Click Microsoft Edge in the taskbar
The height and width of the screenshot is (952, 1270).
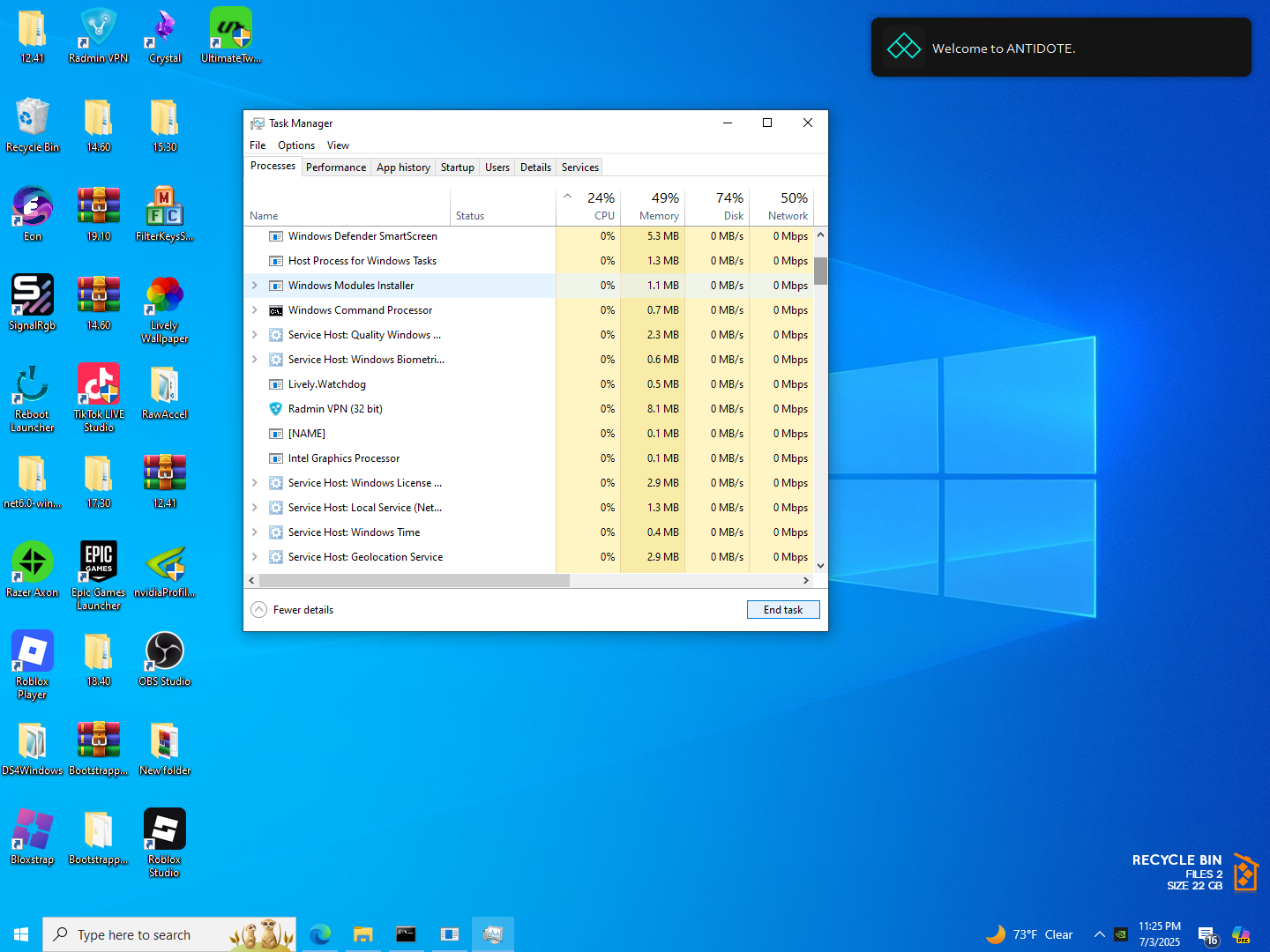point(320,934)
